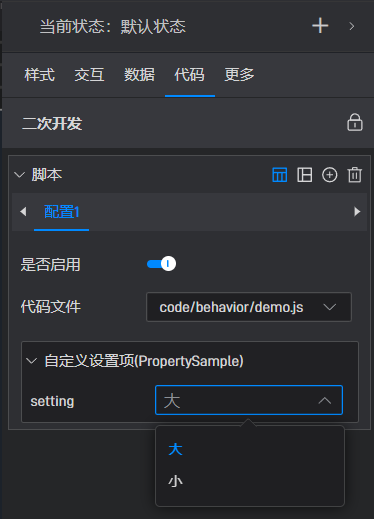Open the 交互 tab
Screen dimensions: 374x519
coord(89,75)
